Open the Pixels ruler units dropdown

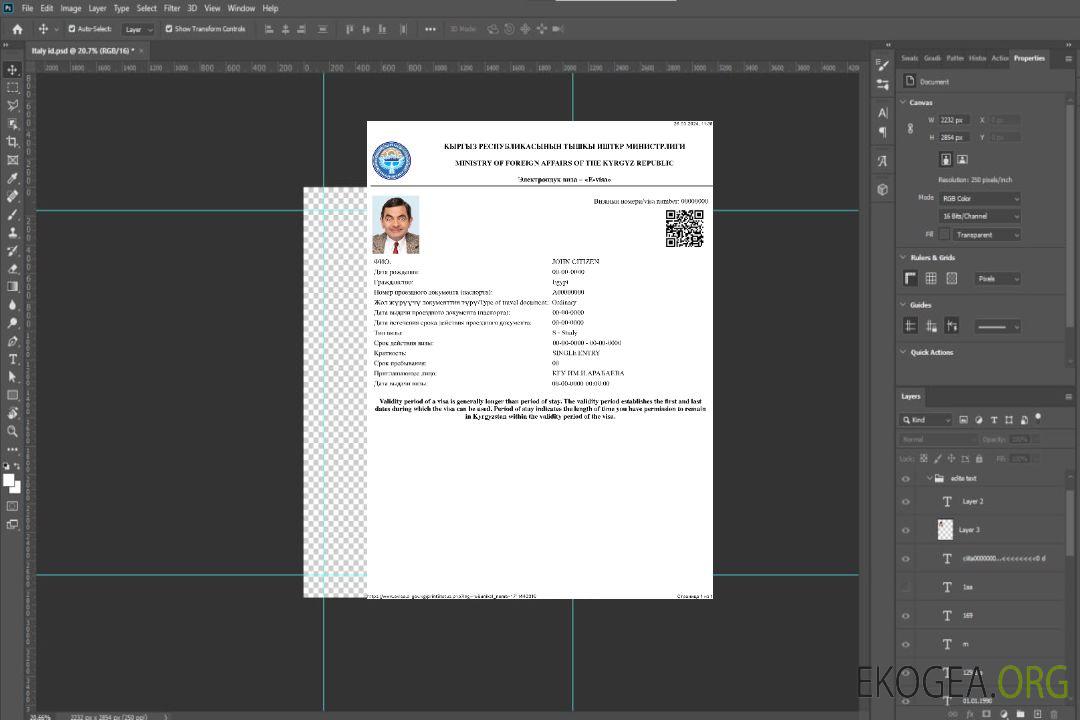click(x=998, y=278)
